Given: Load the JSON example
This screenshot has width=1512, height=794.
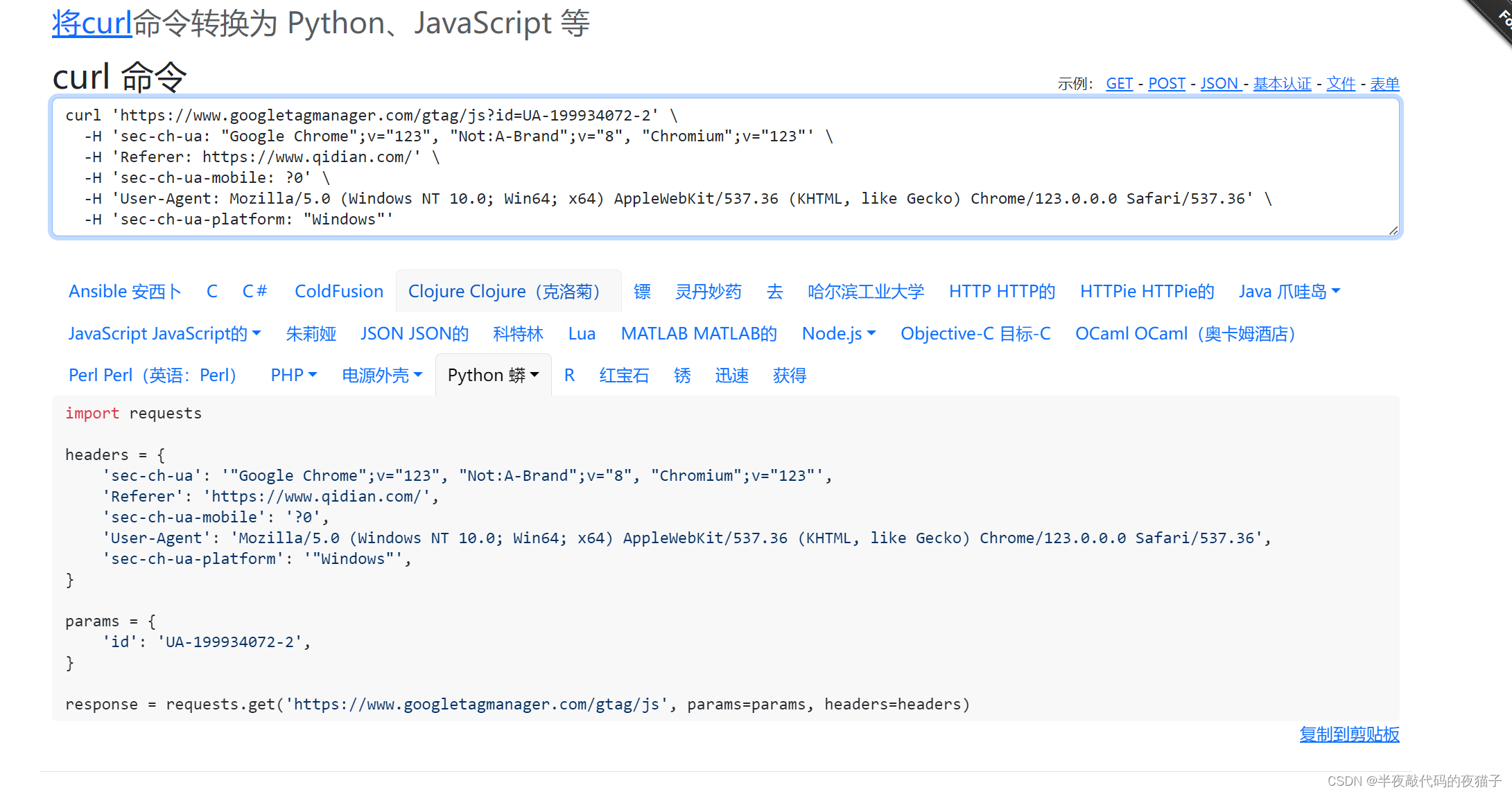Looking at the screenshot, I should 1220,84.
